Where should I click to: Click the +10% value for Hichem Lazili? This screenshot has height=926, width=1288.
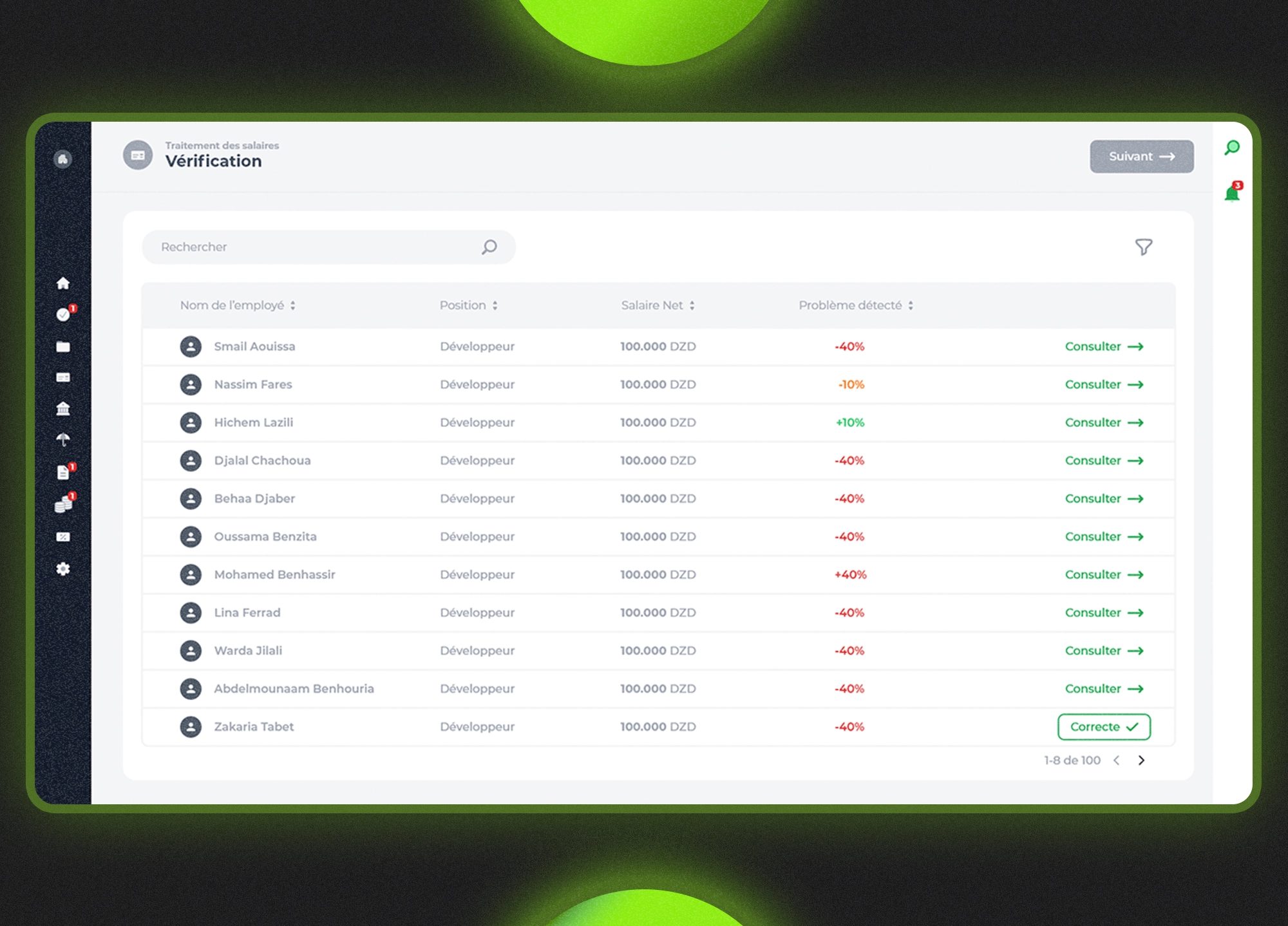point(850,422)
